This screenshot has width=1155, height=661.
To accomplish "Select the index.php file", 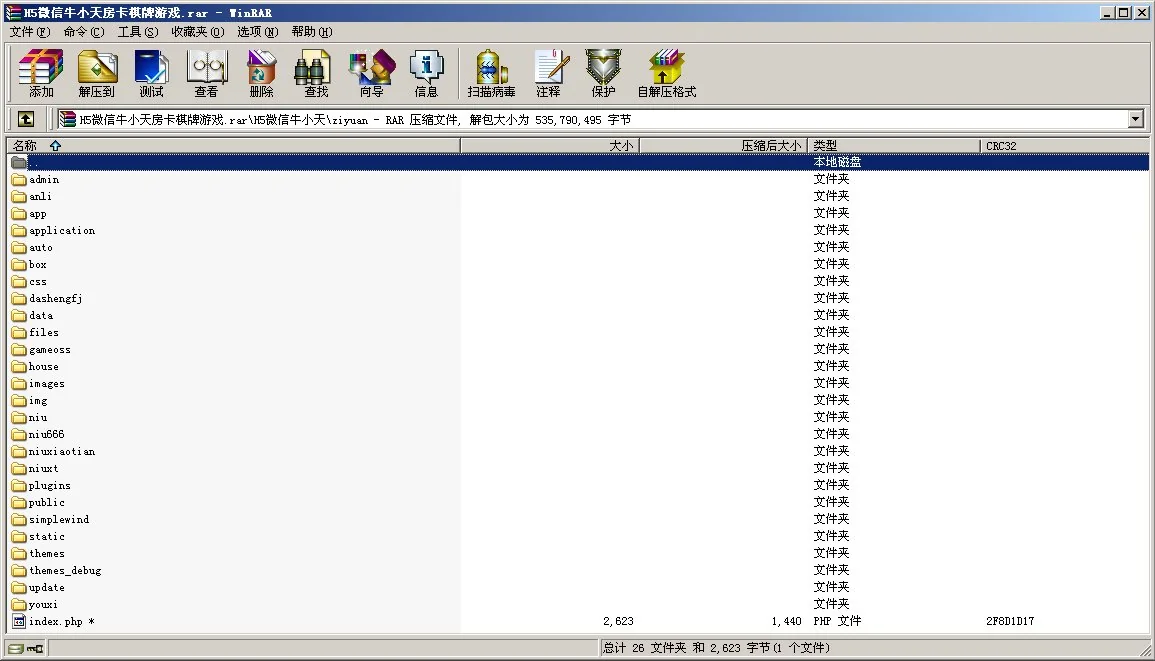I will tap(56, 622).
